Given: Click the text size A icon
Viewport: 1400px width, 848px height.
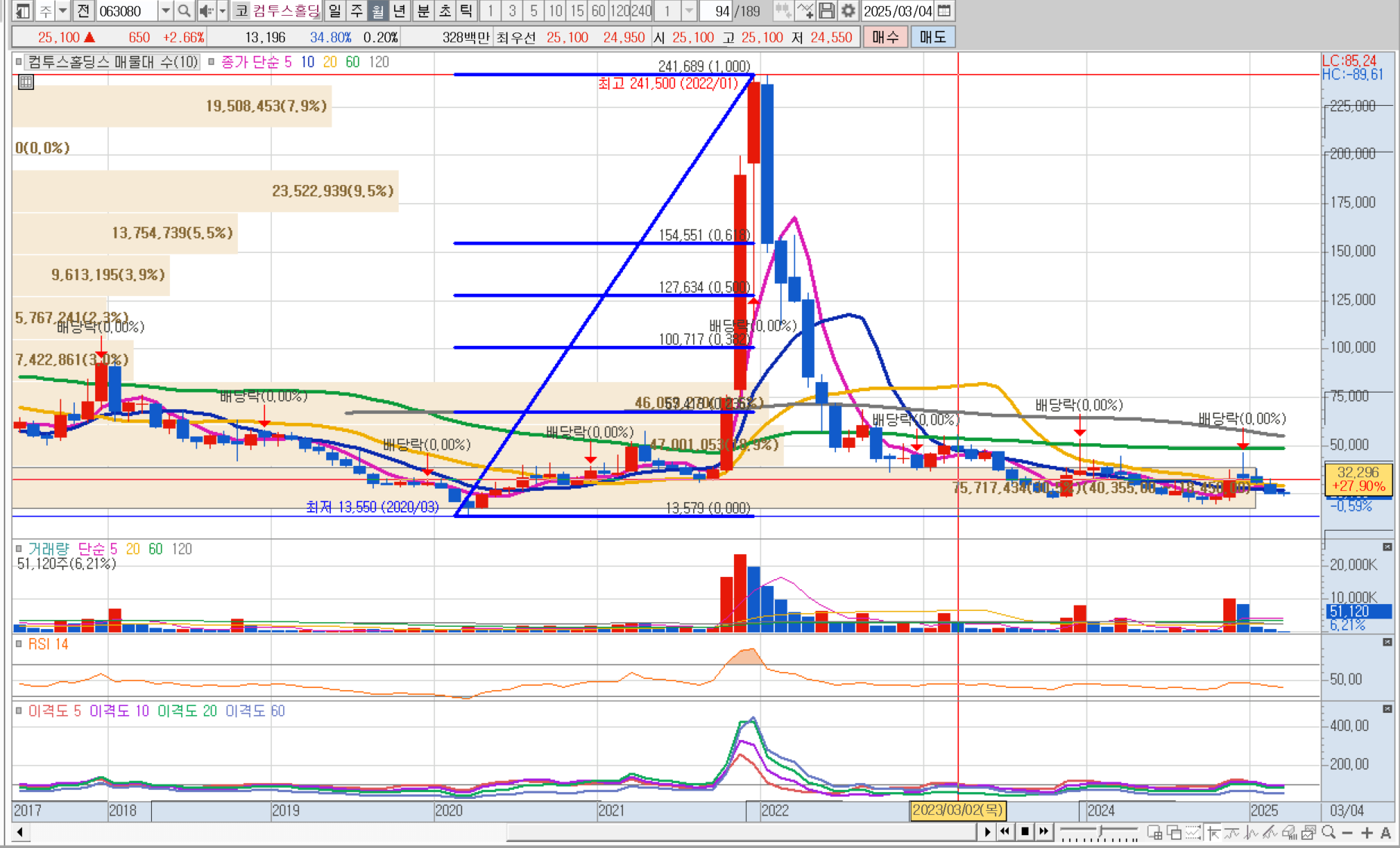Looking at the screenshot, I should [1386, 832].
